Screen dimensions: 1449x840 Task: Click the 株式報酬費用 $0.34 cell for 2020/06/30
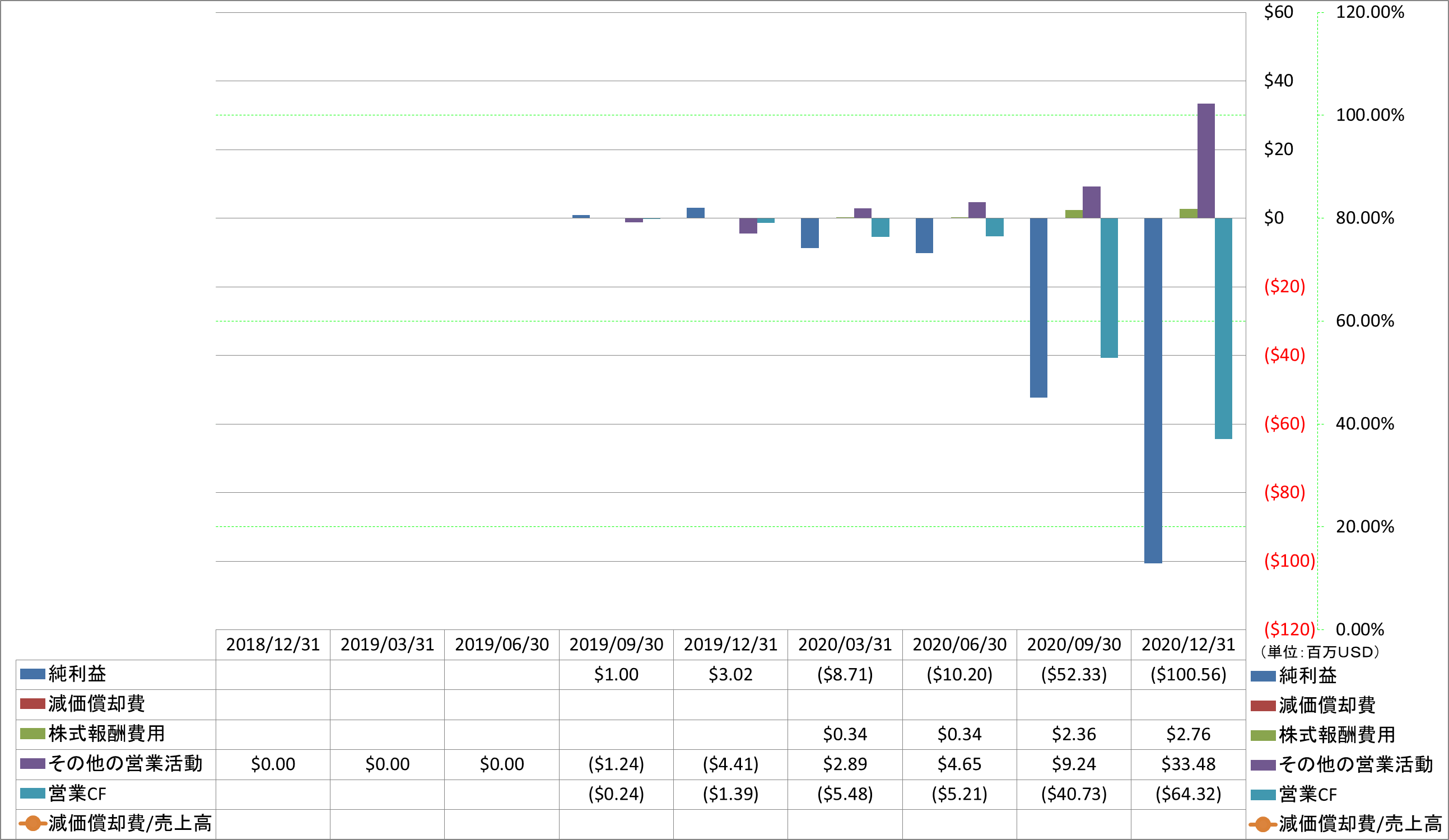point(959,734)
